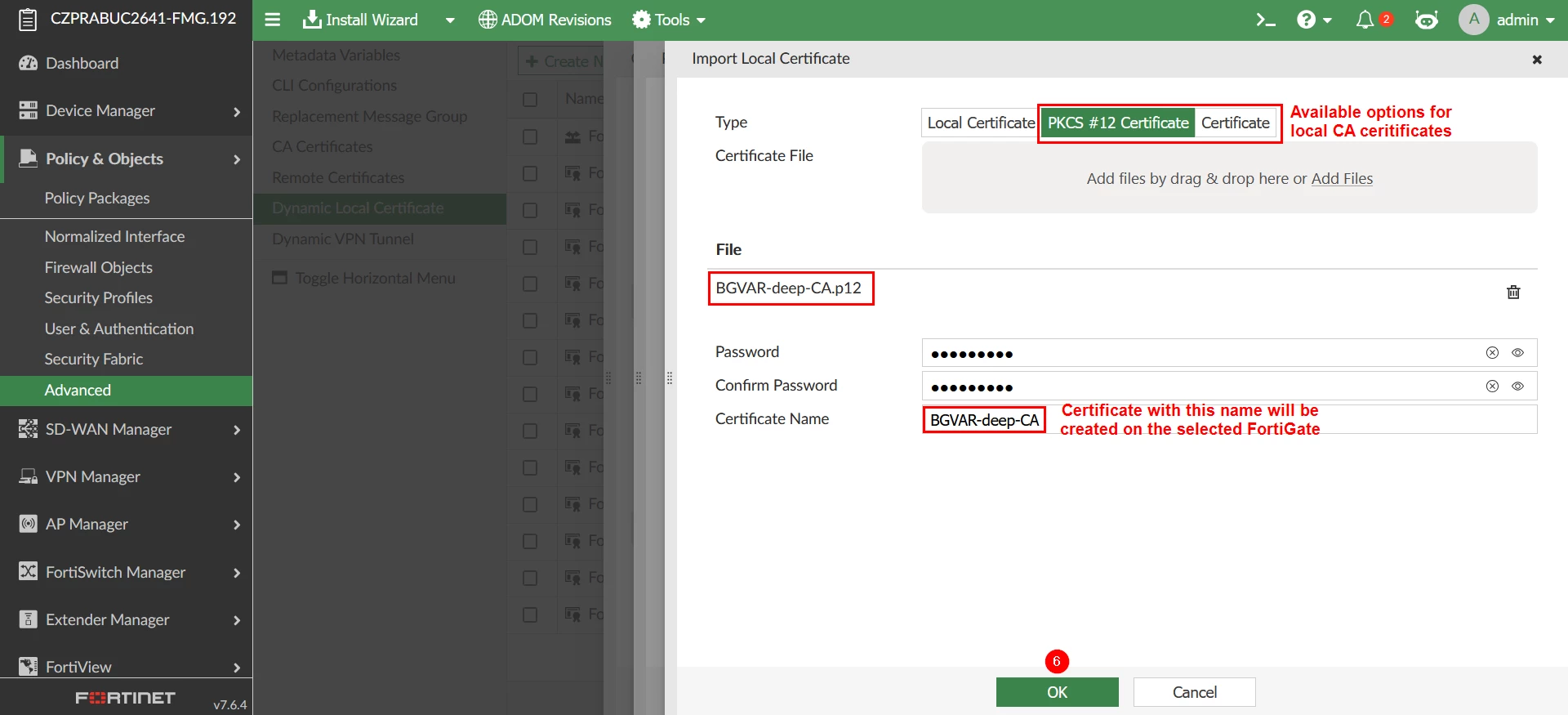
Task: Open User & Authentication menu item
Action: pyautogui.click(x=119, y=328)
